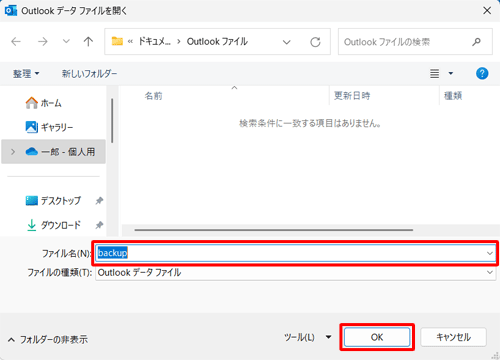Expand address bar previous locations dropdown
The image size is (500, 360).
coord(287,42)
